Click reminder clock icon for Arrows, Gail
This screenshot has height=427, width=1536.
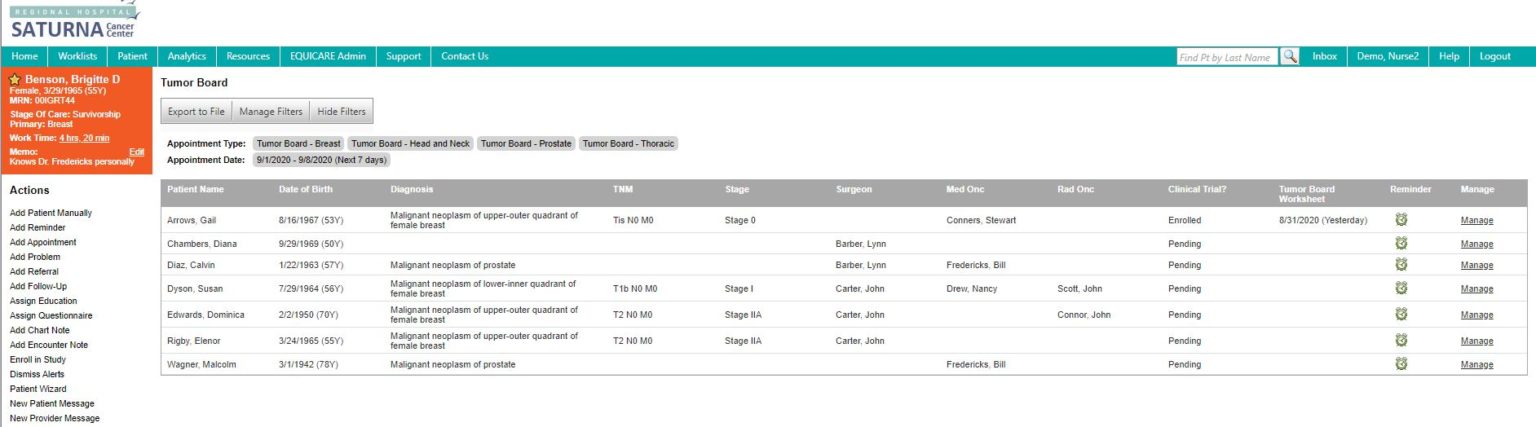tap(1401, 220)
